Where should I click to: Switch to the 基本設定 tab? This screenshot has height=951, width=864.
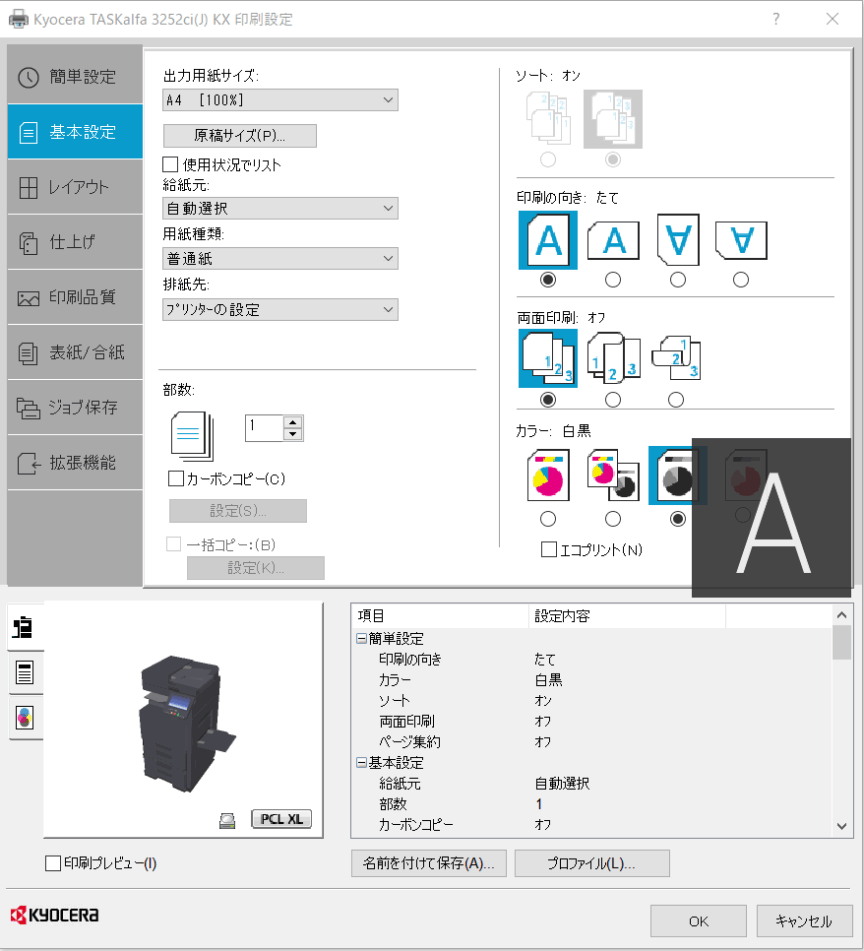click(x=75, y=132)
